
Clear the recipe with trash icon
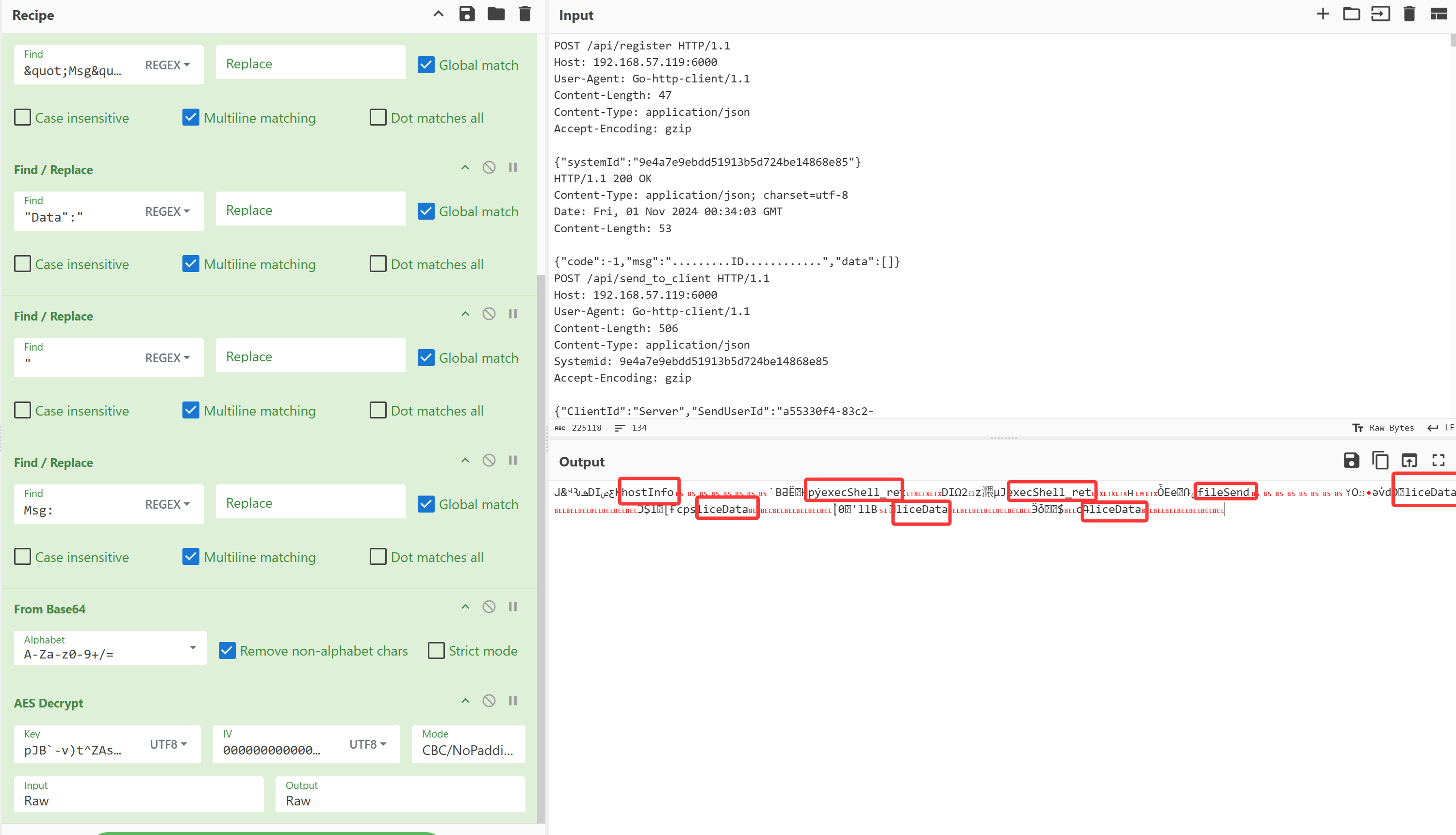[x=524, y=15]
